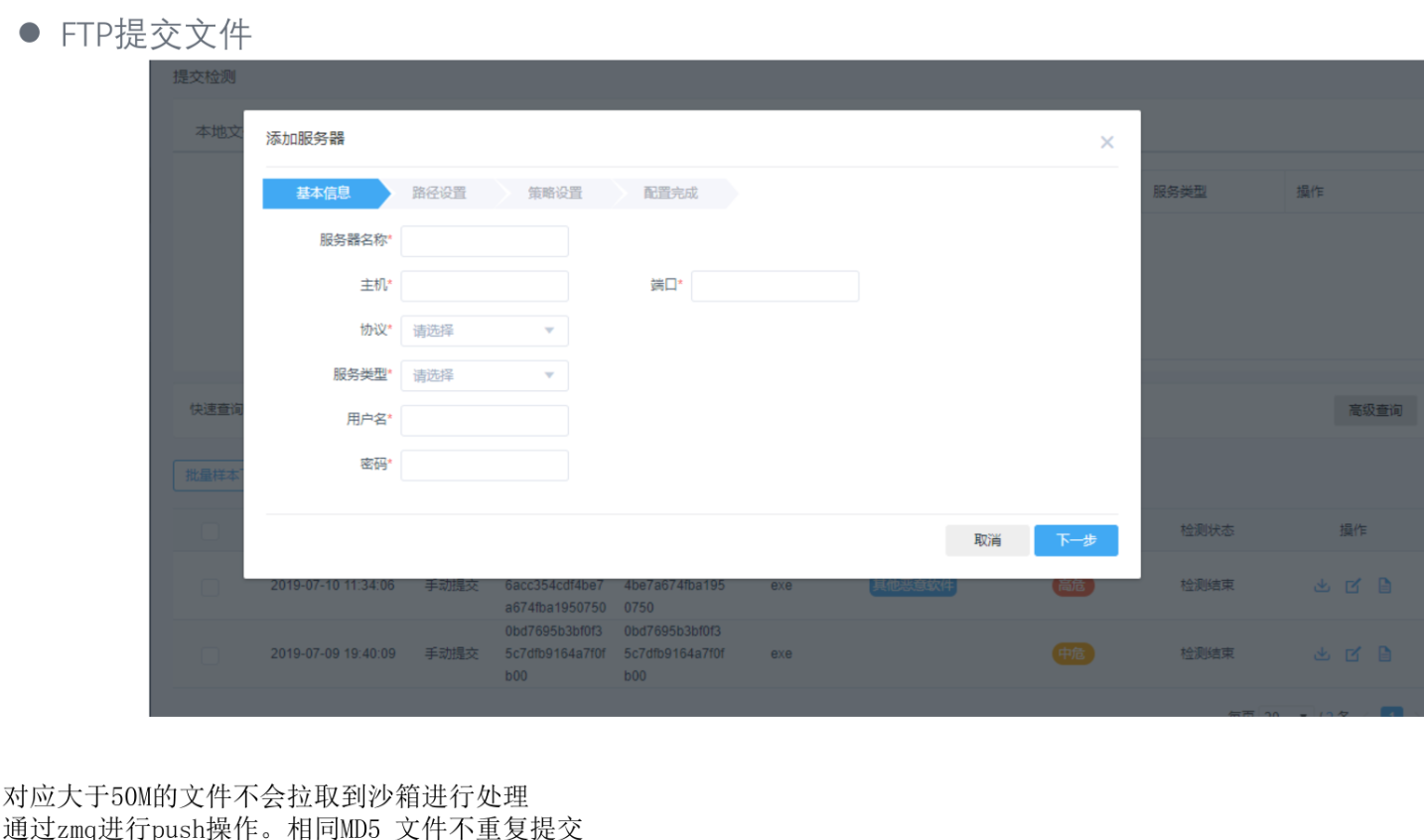Close the 添加服务器 dialog with X
Image resolution: width=1424 pixels, height=840 pixels.
point(1106,143)
